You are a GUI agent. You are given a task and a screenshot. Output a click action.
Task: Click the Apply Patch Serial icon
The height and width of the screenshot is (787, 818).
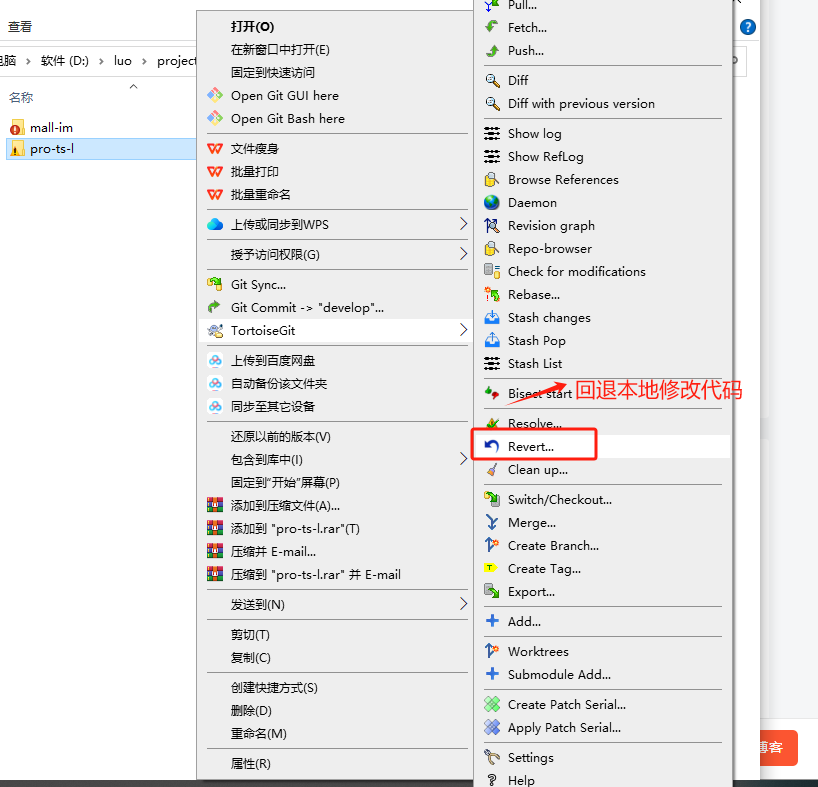click(x=491, y=727)
